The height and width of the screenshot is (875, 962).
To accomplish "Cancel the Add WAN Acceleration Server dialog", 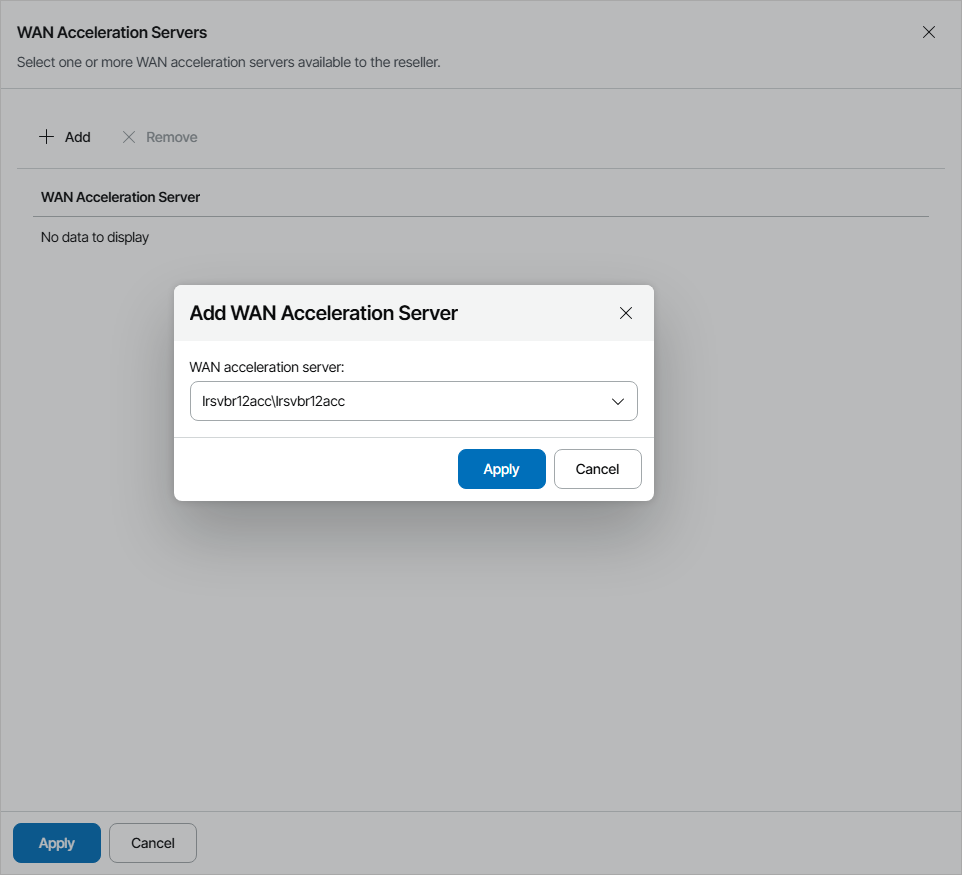I will (x=597, y=468).
